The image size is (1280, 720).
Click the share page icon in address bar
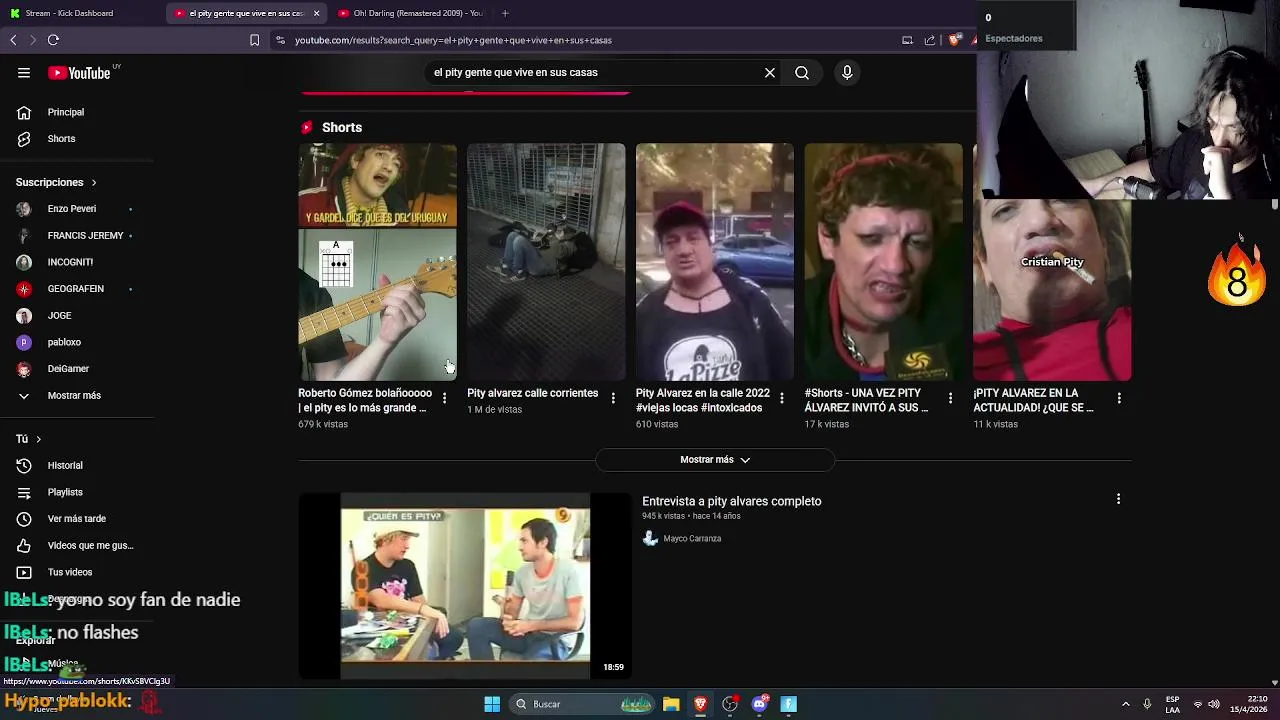point(929,40)
